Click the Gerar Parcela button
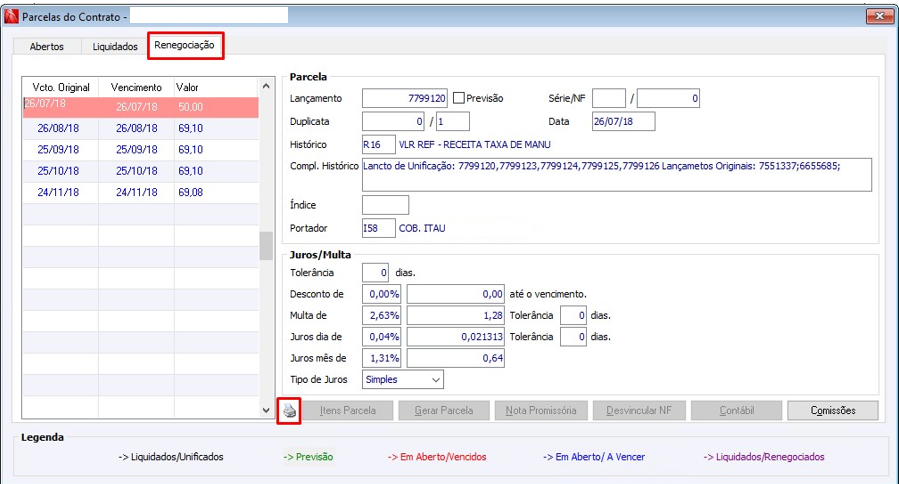This screenshot has width=899, height=484. (444, 411)
